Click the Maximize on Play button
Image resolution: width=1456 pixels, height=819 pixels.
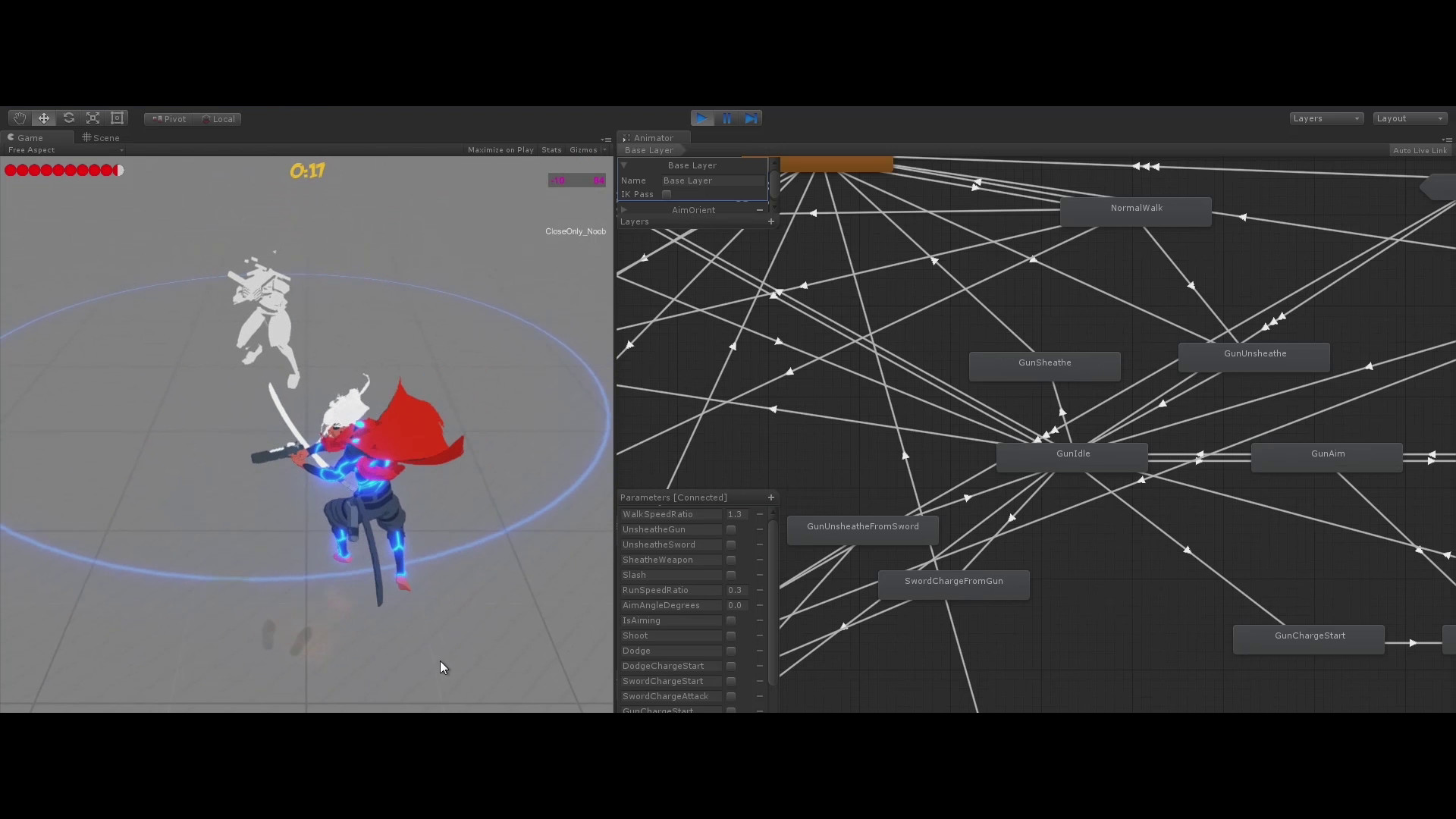point(500,149)
